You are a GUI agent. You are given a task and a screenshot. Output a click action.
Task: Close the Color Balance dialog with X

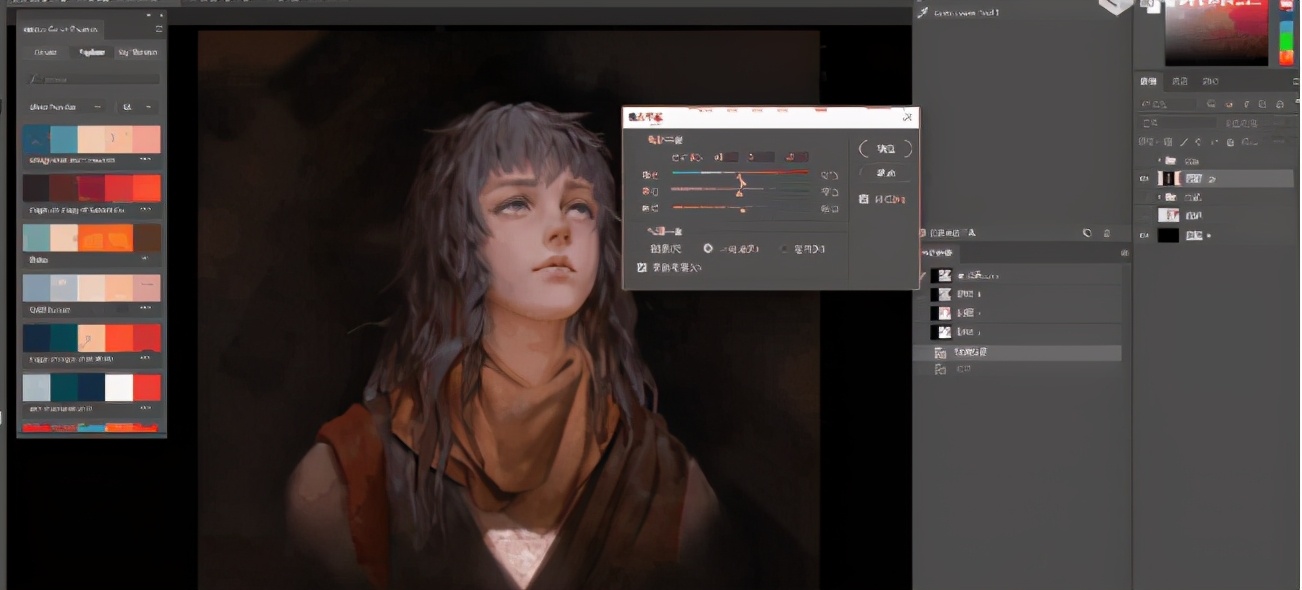click(907, 117)
